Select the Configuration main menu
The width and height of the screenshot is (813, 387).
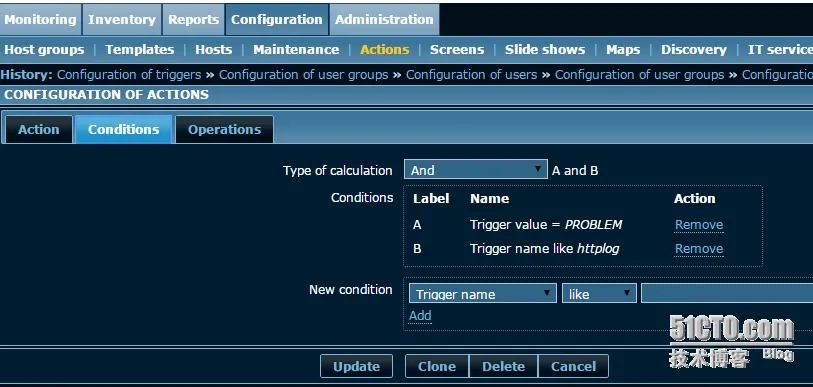[277, 20]
